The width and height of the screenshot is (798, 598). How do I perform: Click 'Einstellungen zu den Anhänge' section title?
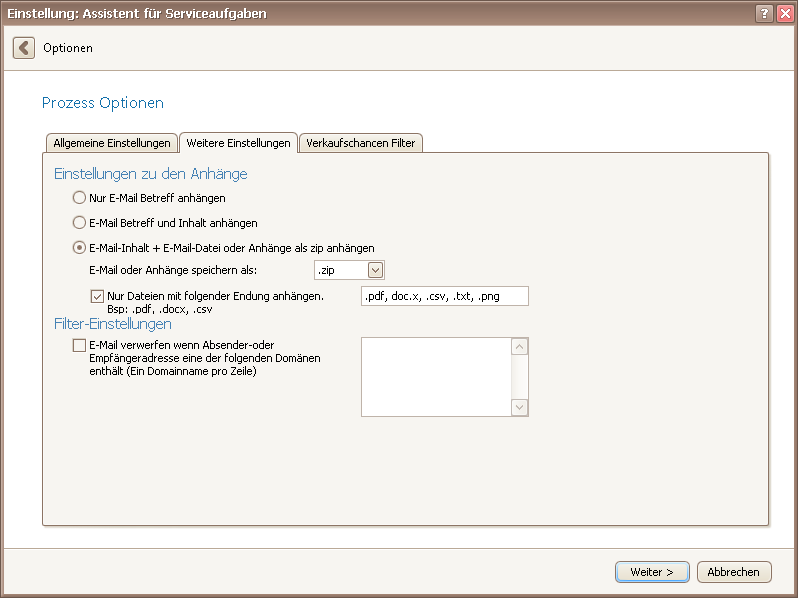pyautogui.click(x=151, y=174)
